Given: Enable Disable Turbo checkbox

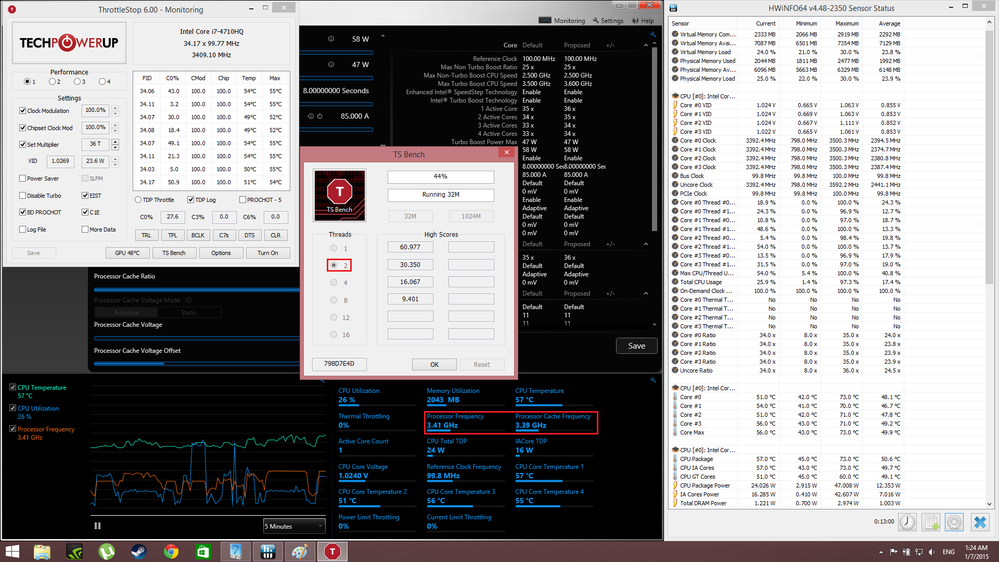Looking at the screenshot, I should pyautogui.click(x=23, y=196).
